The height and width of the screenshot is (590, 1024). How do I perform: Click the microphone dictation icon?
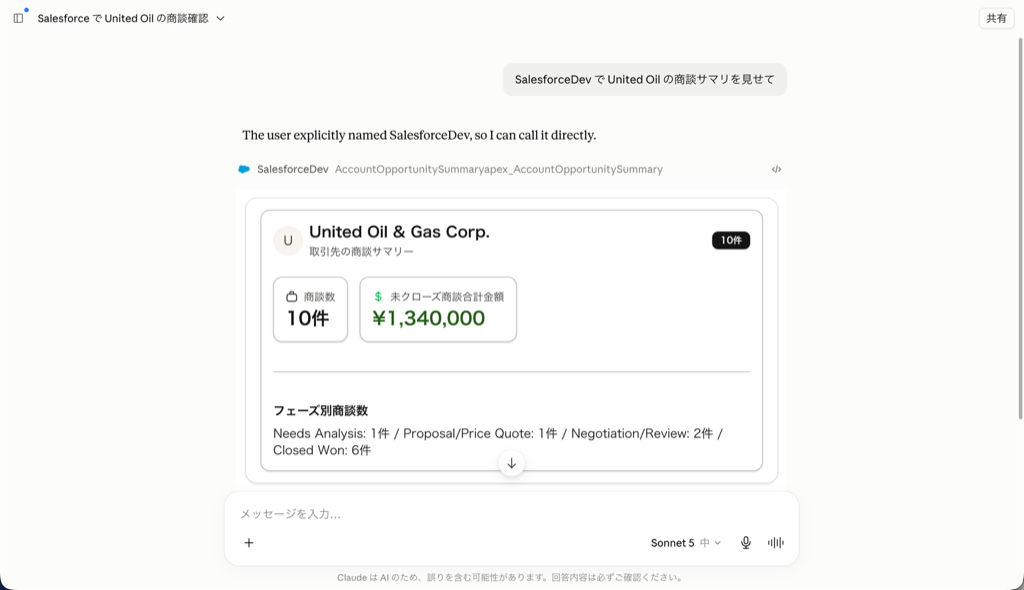tap(746, 542)
